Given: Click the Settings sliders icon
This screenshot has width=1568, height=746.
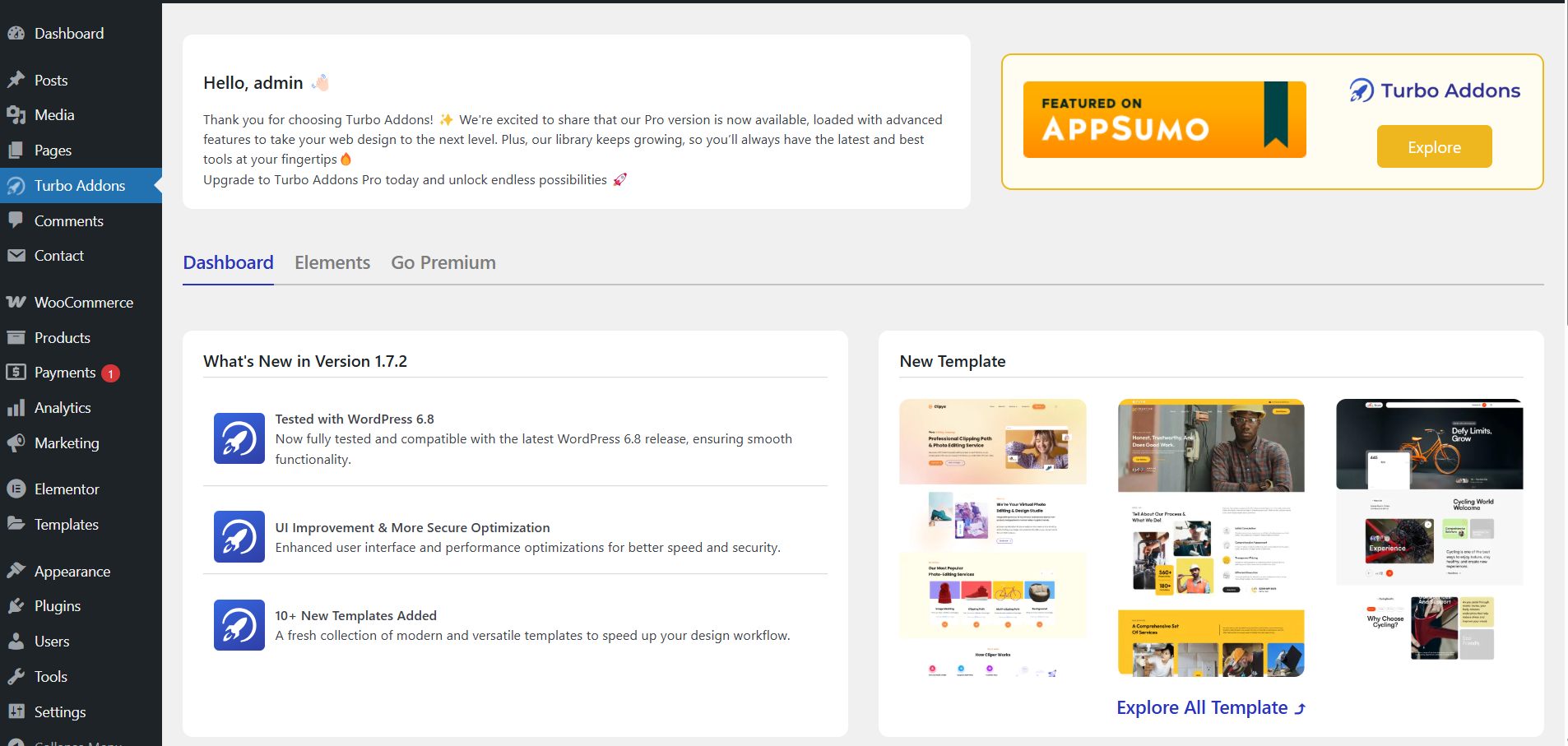Looking at the screenshot, I should point(16,712).
